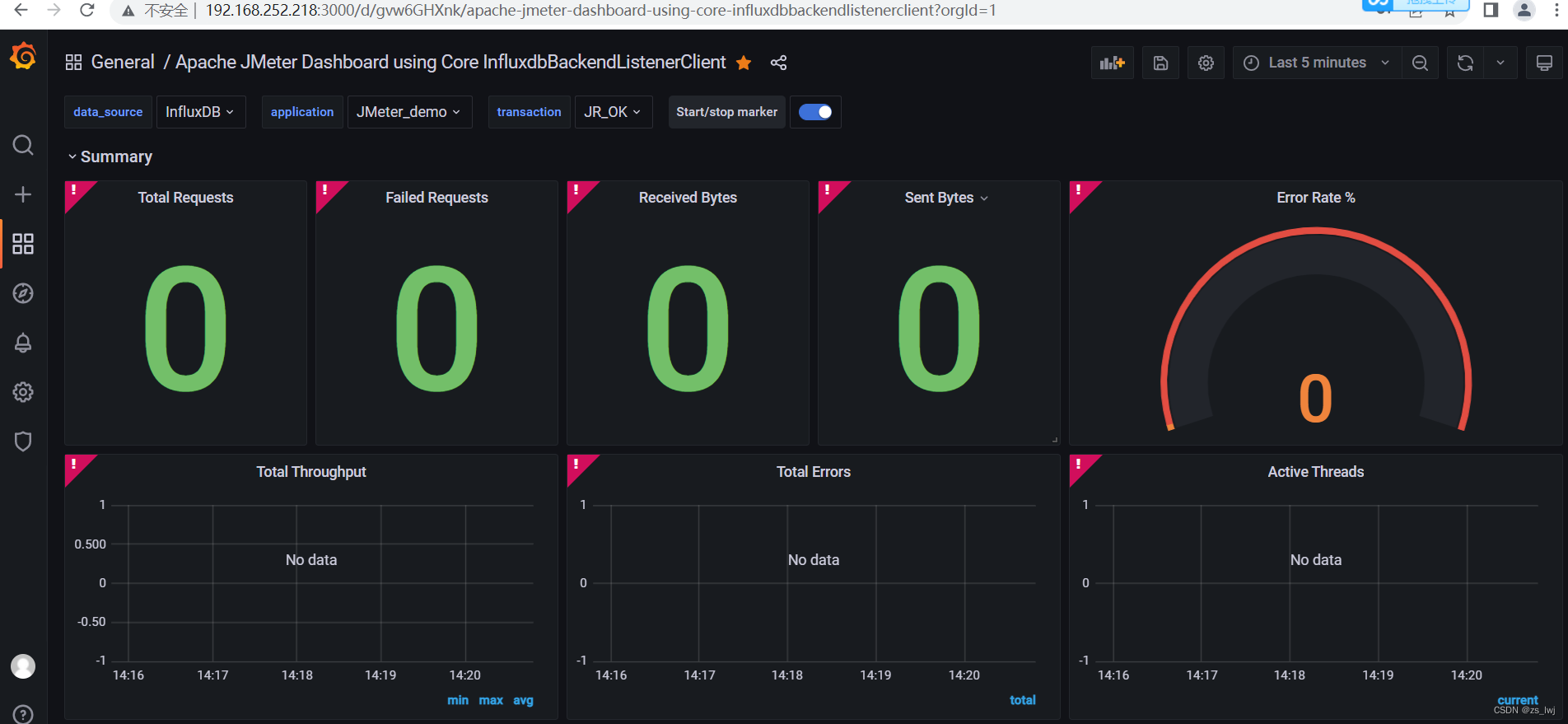
Task: Click the current legend header in Active Threads
Action: click(1518, 699)
